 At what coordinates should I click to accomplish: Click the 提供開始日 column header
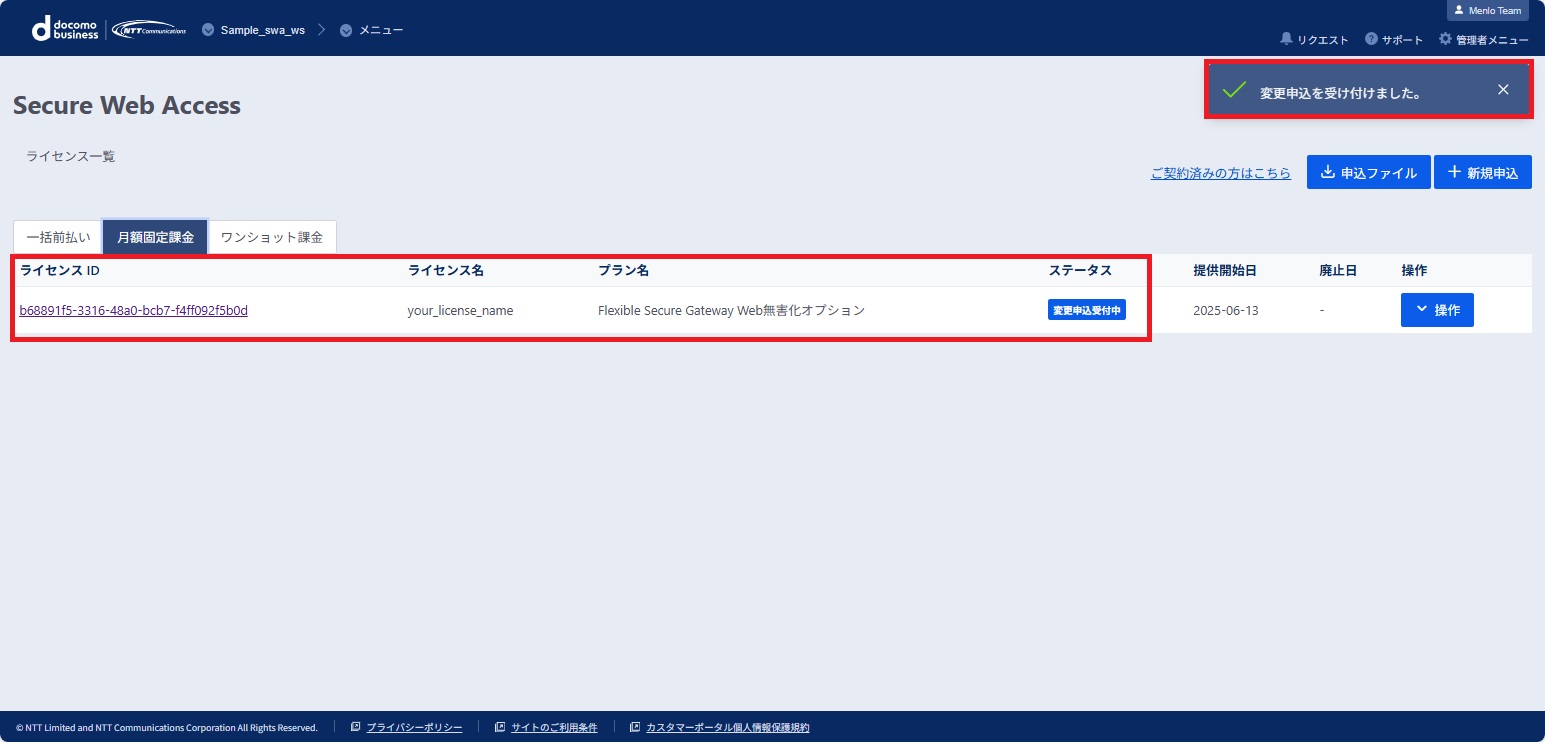(x=1225, y=270)
